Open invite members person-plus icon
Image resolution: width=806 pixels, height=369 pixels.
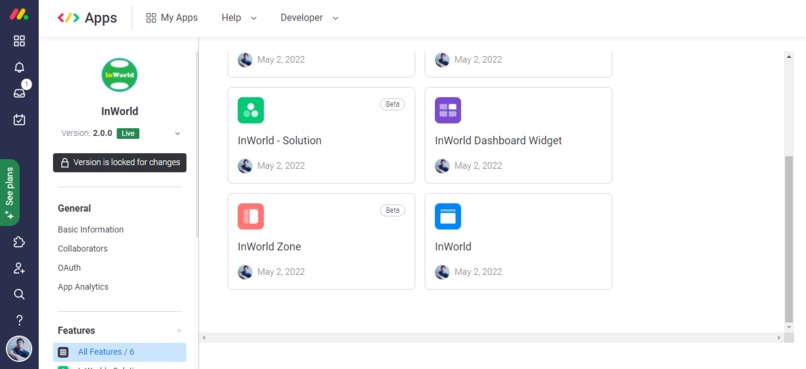(19, 268)
